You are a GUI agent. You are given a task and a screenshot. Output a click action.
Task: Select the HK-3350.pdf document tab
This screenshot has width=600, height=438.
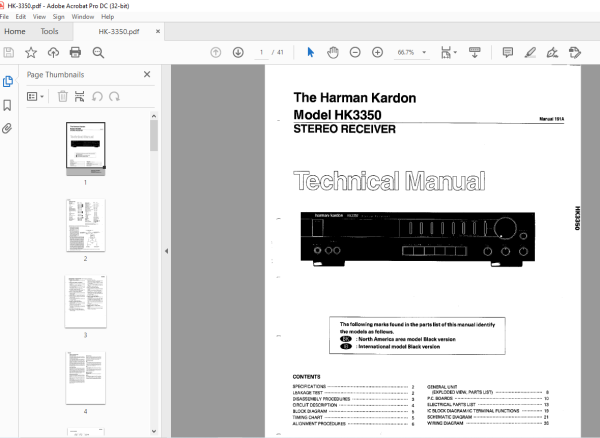pyautogui.click(x=119, y=32)
